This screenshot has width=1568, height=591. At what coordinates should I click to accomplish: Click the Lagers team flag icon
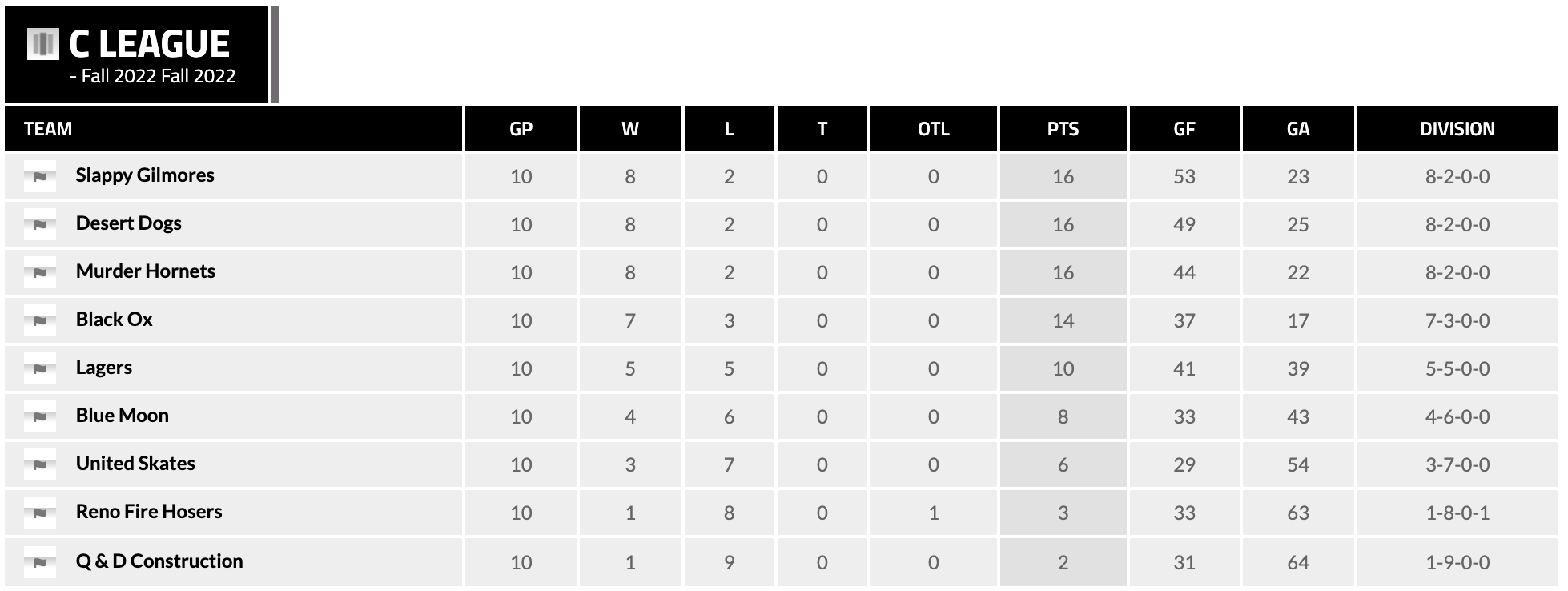pyautogui.click(x=40, y=368)
